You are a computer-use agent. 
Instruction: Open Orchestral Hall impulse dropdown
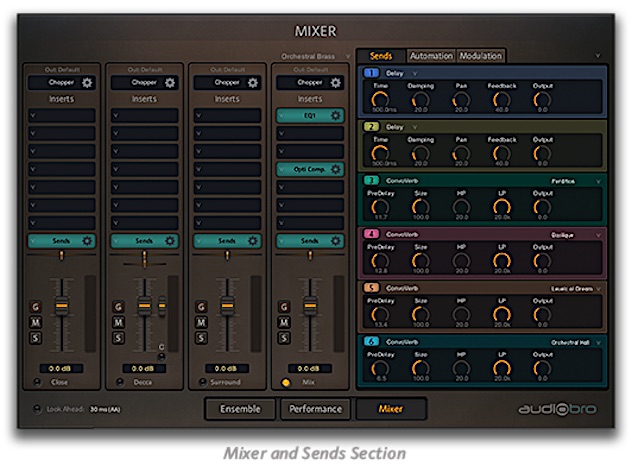(x=598, y=343)
